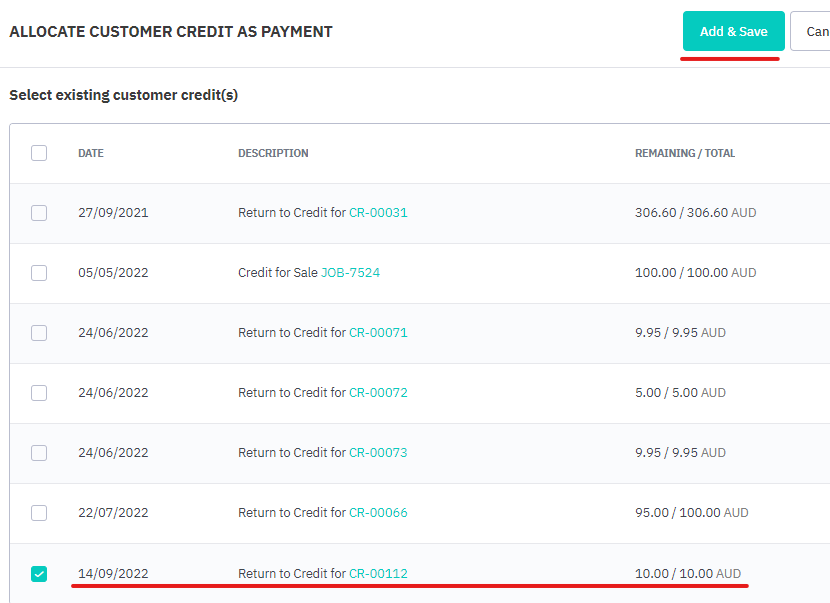Open the CR-00066 credit link

[378, 513]
